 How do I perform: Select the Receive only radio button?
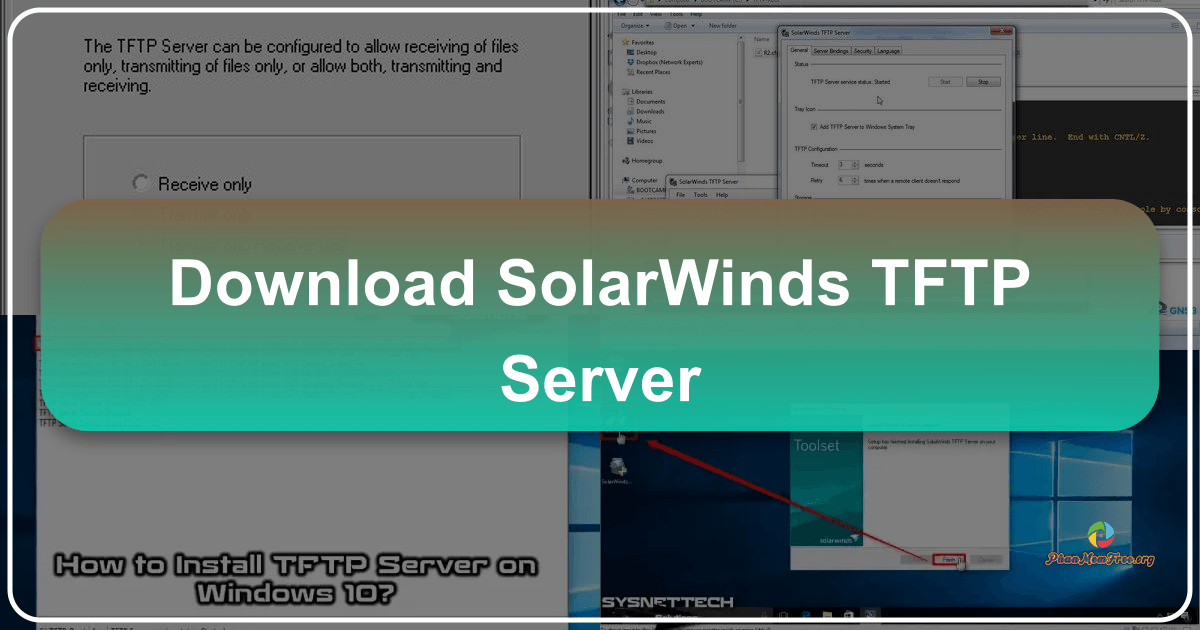click(x=140, y=183)
